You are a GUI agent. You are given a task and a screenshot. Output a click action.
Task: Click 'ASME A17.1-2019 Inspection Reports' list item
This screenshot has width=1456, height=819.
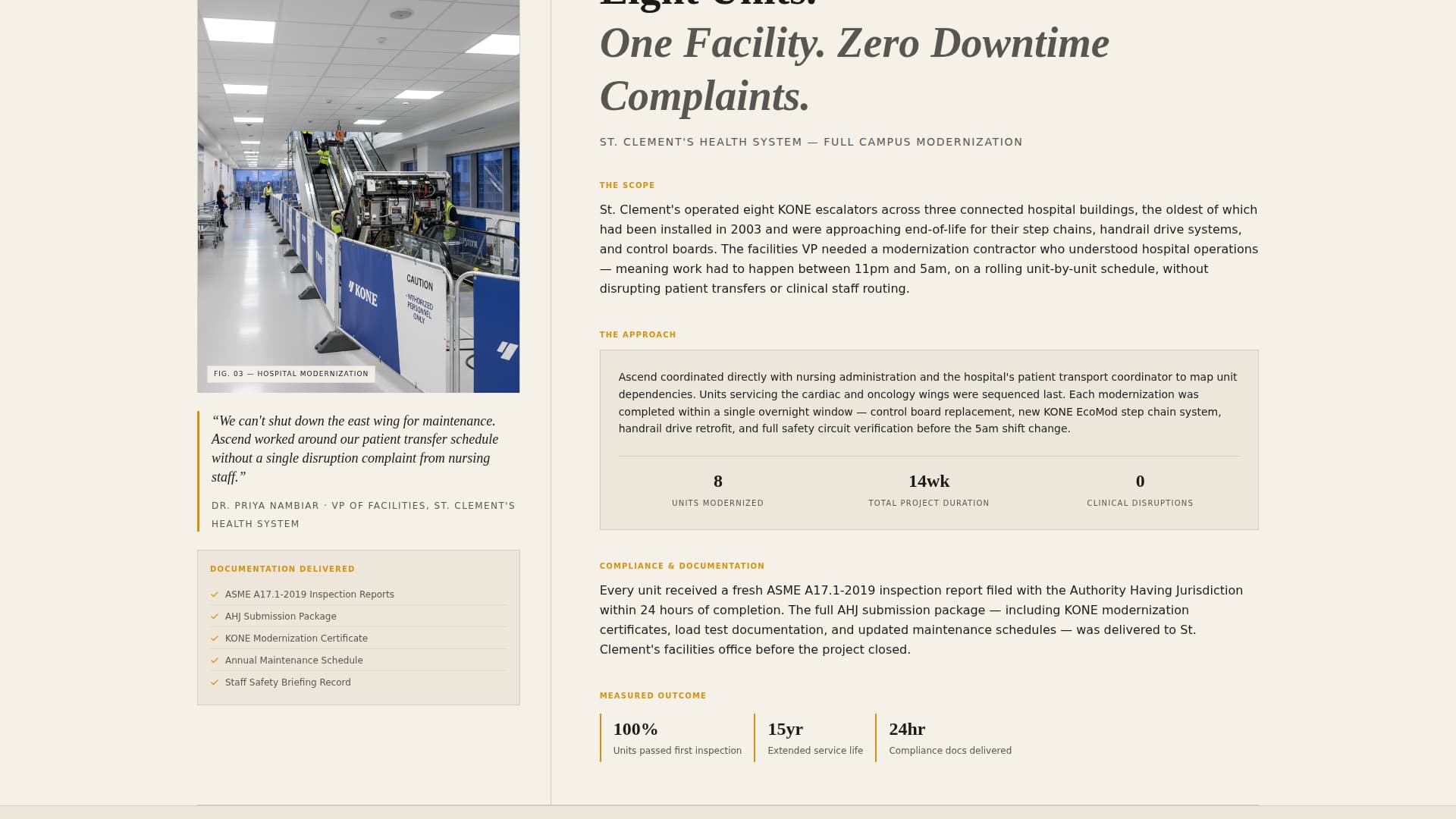point(358,595)
